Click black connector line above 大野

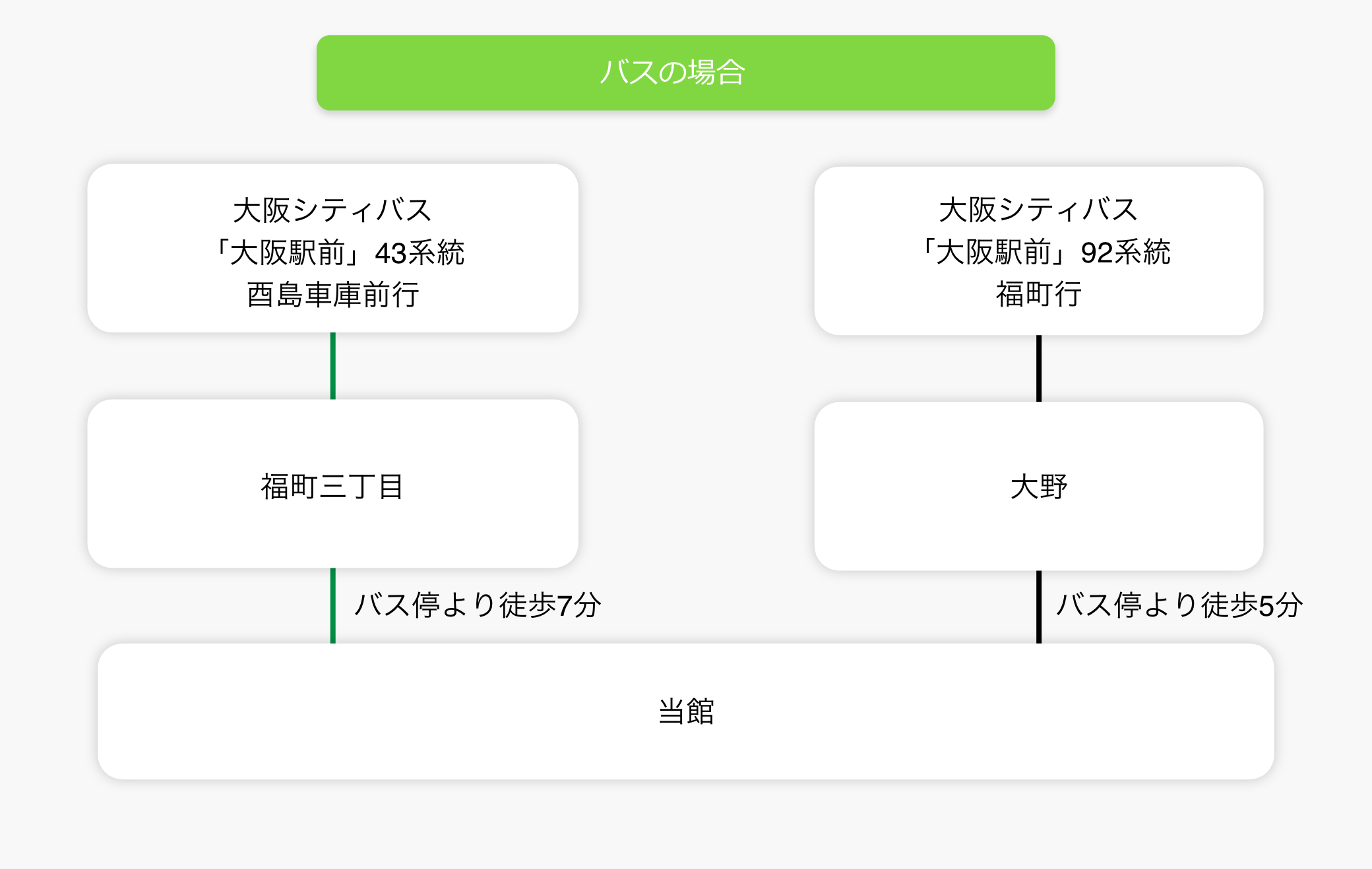(1039, 369)
